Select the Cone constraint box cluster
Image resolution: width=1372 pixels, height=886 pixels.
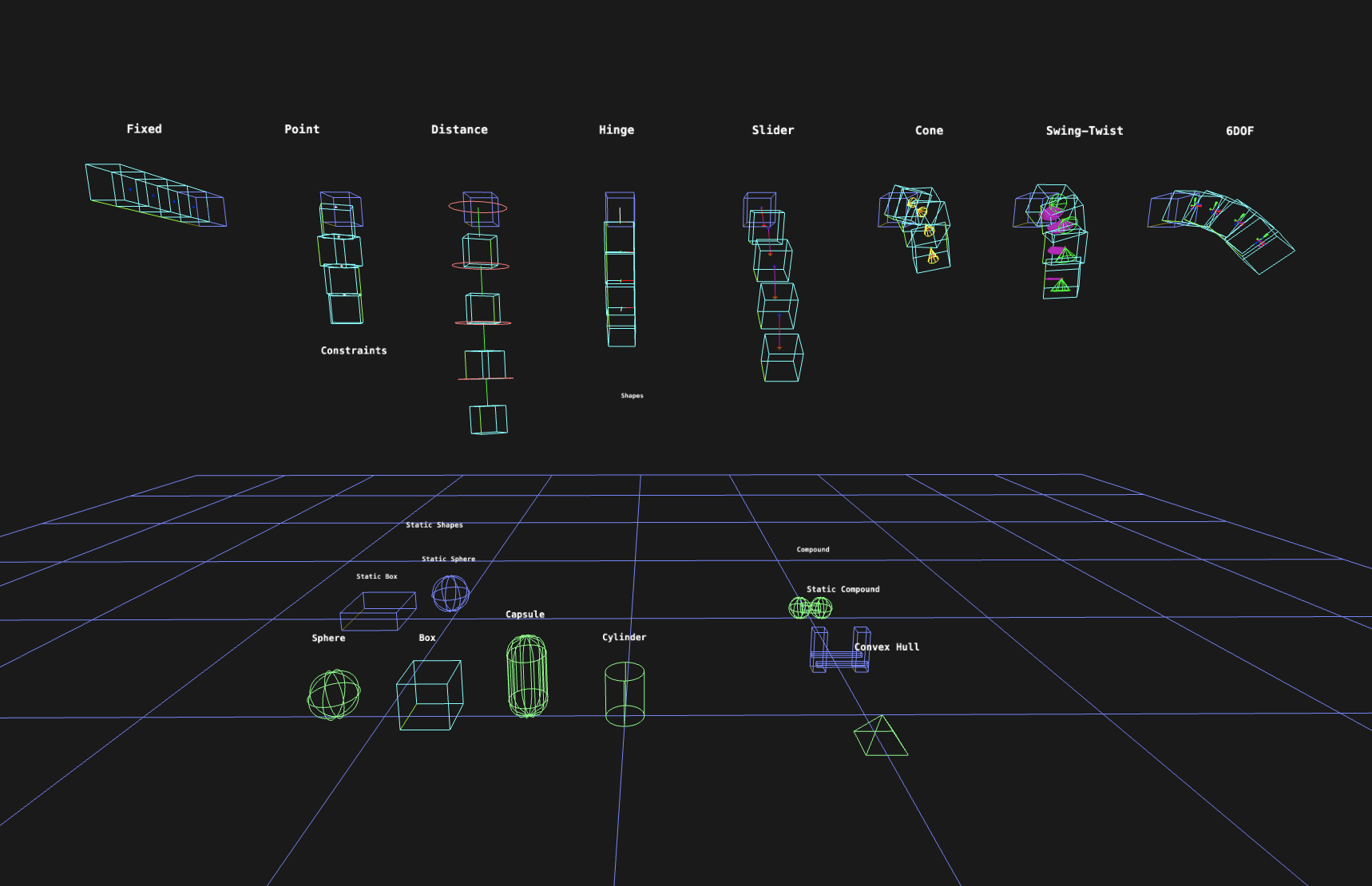click(915, 228)
